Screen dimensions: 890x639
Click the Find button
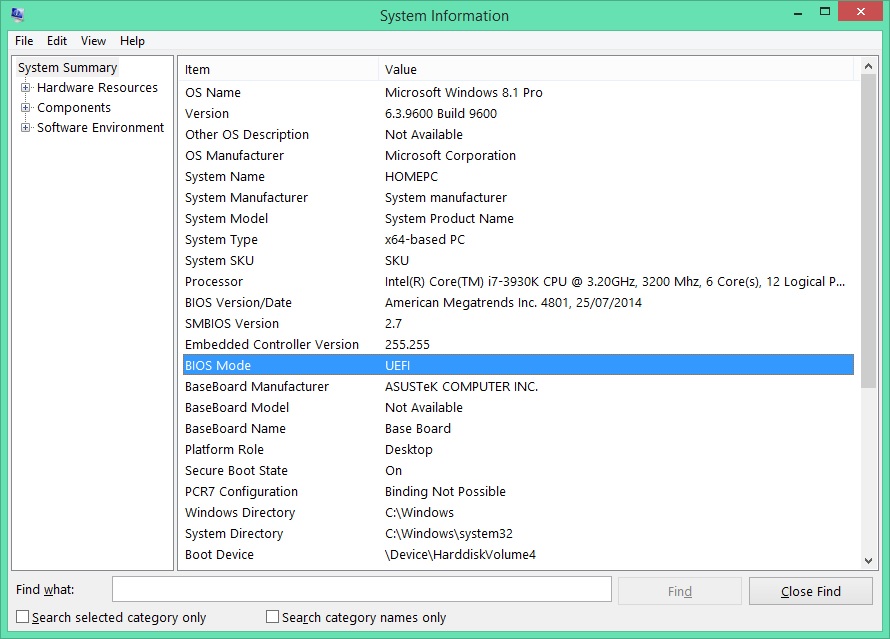click(x=679, y=591)
